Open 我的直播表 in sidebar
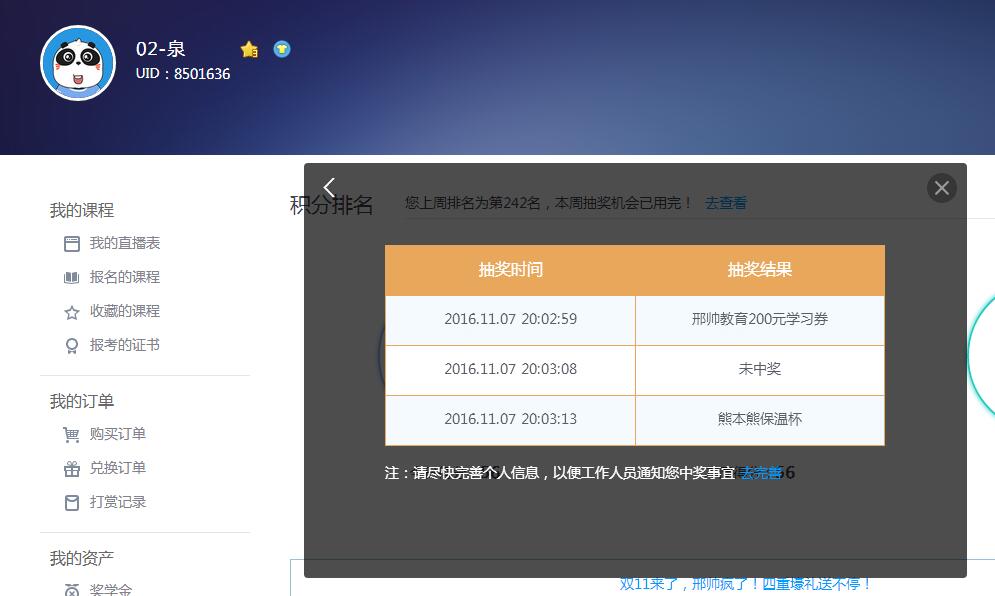The image size is (995, 596). (x=124, y=243)
